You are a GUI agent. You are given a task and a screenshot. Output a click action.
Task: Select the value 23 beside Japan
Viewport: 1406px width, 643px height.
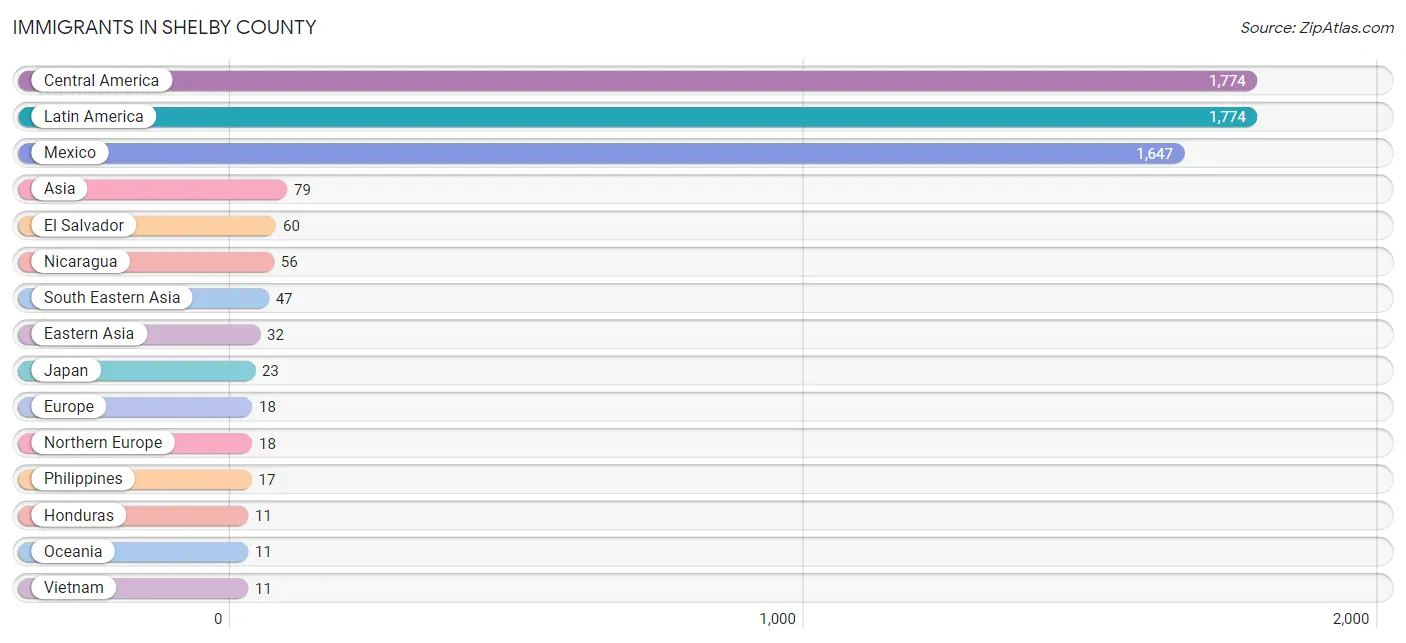click(270, 371)
